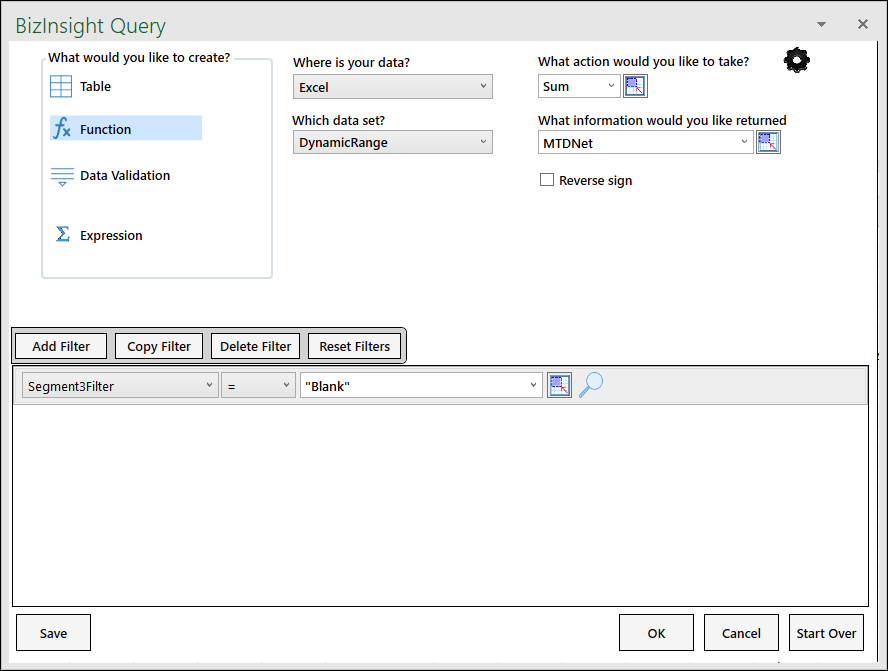Open the DynamicRange data set dropdown
888x671 pixels.
click(392, 142)
